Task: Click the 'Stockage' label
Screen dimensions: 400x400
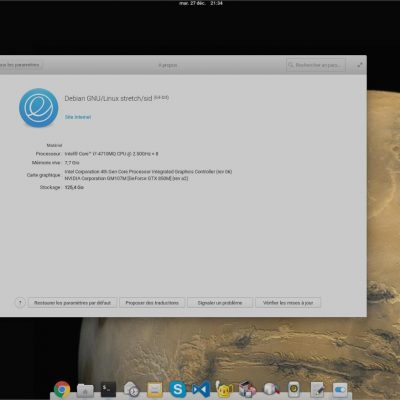Action: pos(50,187)
